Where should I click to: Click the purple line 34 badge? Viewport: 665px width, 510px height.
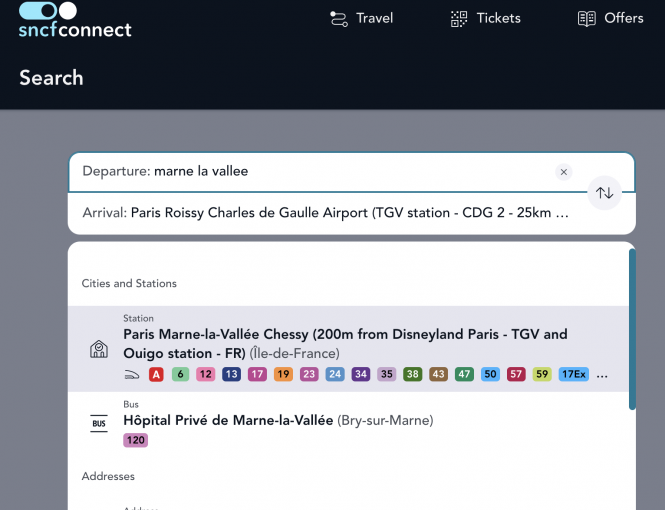click(x=361, y=374)
